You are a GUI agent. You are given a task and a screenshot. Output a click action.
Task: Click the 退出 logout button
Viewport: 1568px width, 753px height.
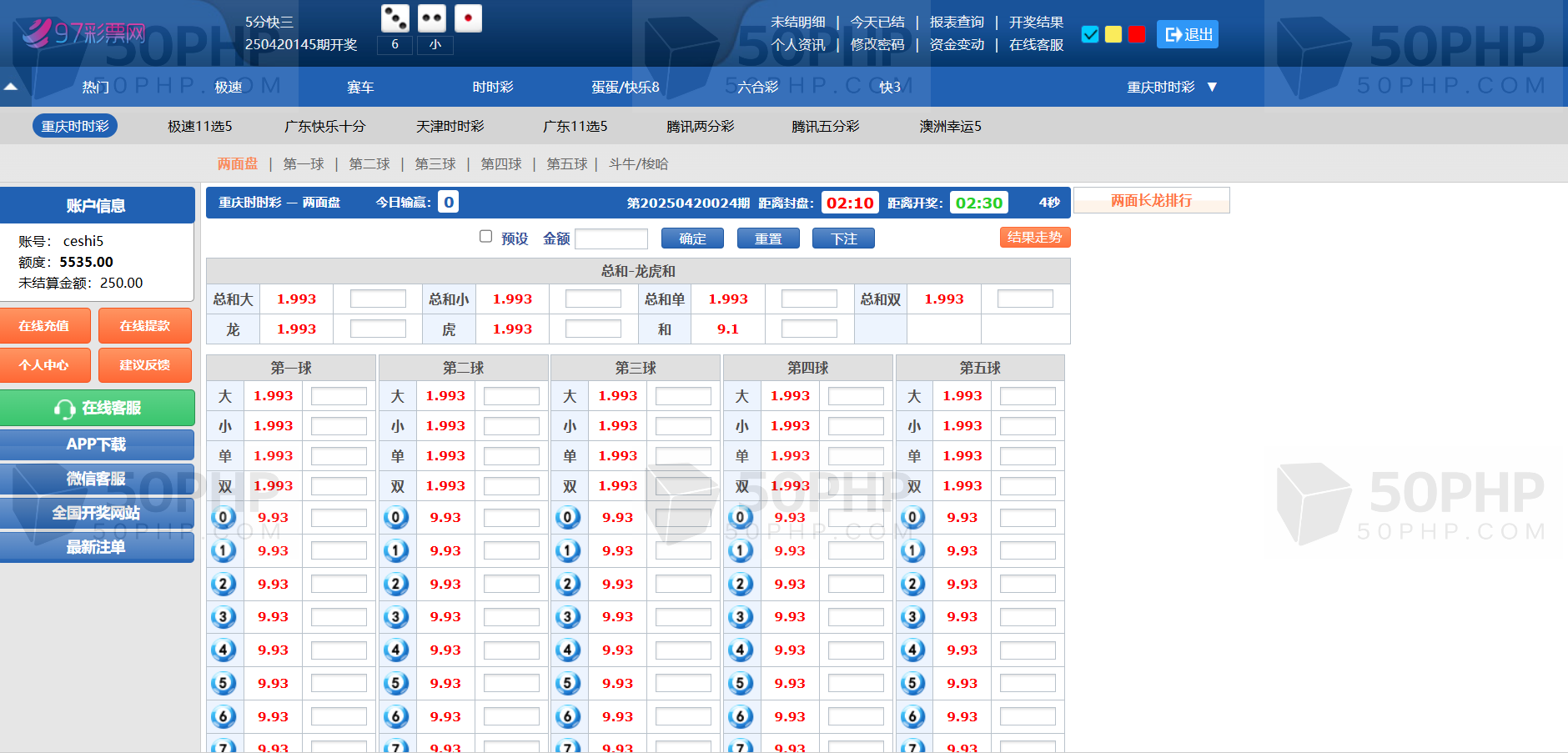coord(1187,34)
